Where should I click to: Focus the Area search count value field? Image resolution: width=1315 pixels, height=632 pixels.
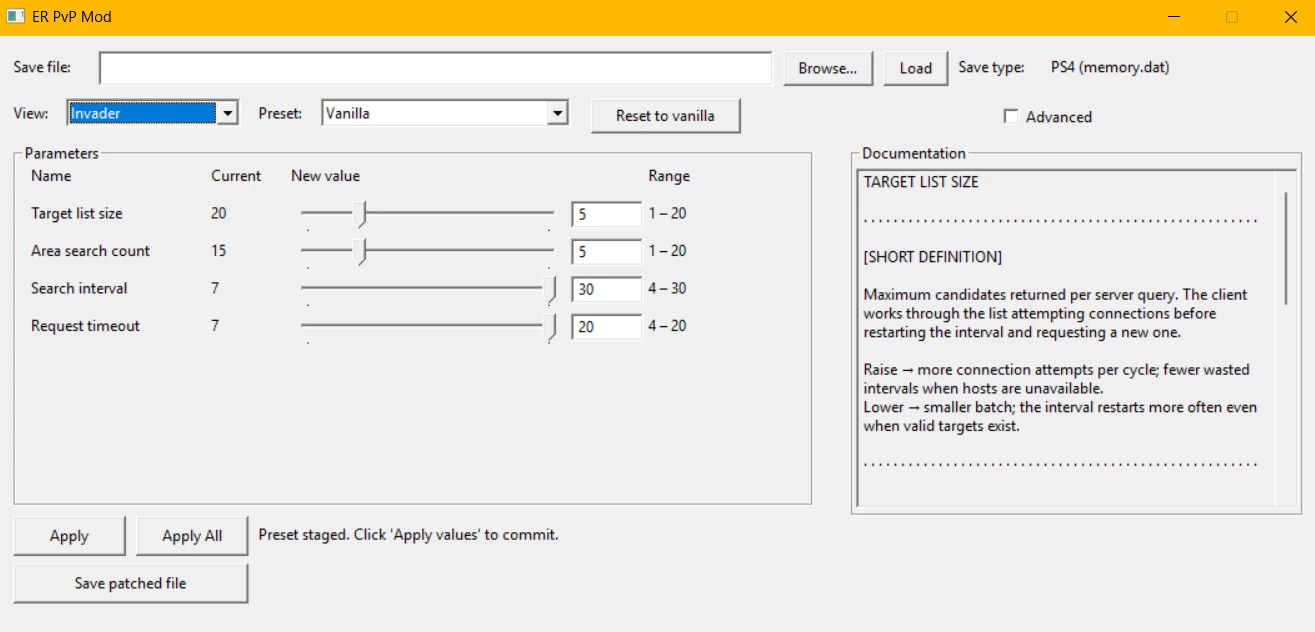point(606,251)
